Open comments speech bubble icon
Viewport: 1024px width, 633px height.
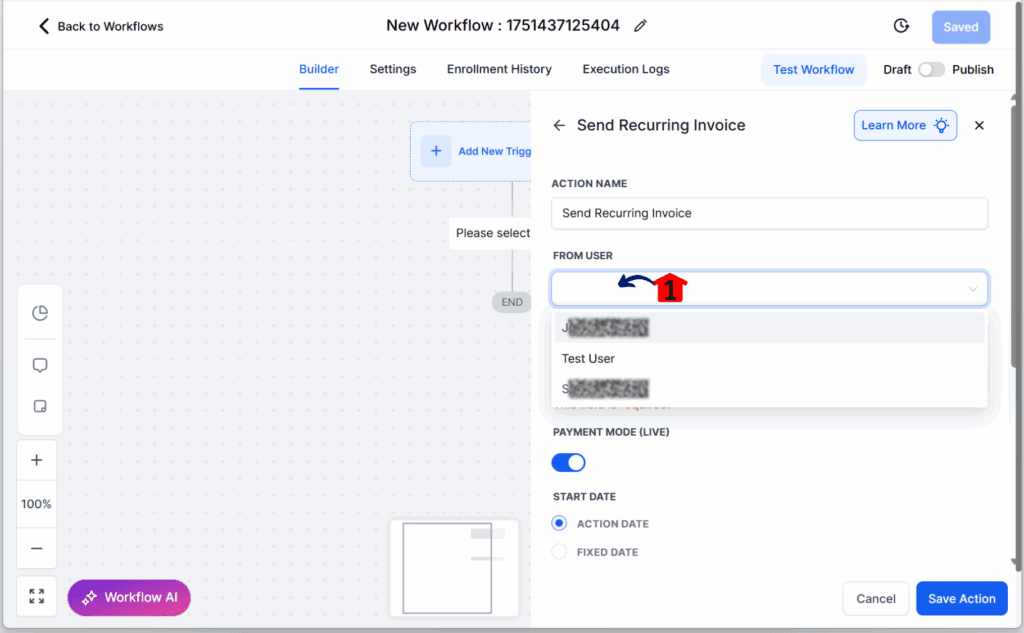[40, 365]
